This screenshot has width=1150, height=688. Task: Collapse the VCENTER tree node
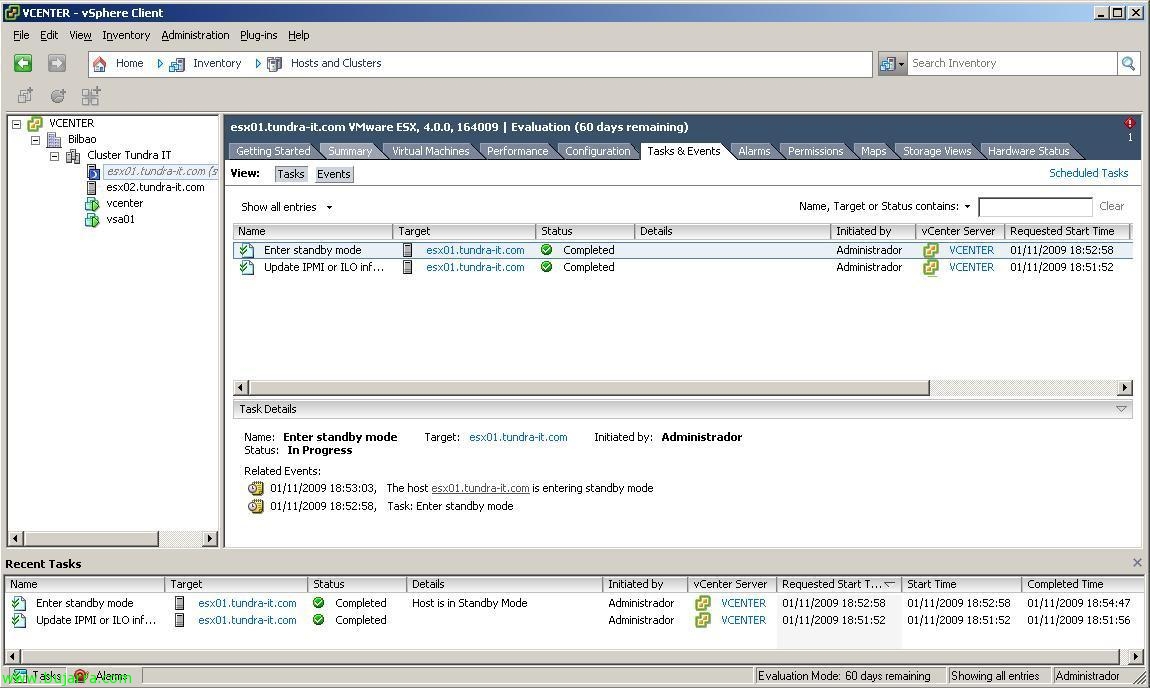(16, 124)
